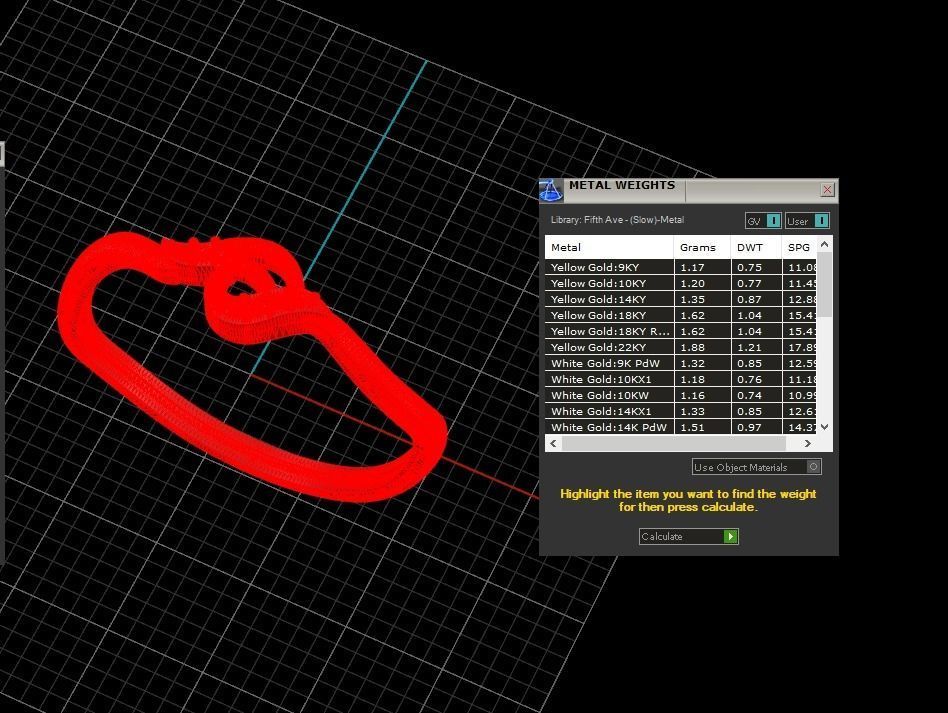Select the White Gold:14KX1 row
Screen dimensions: 948x713
pyautogui.click(x=681, y=411)
